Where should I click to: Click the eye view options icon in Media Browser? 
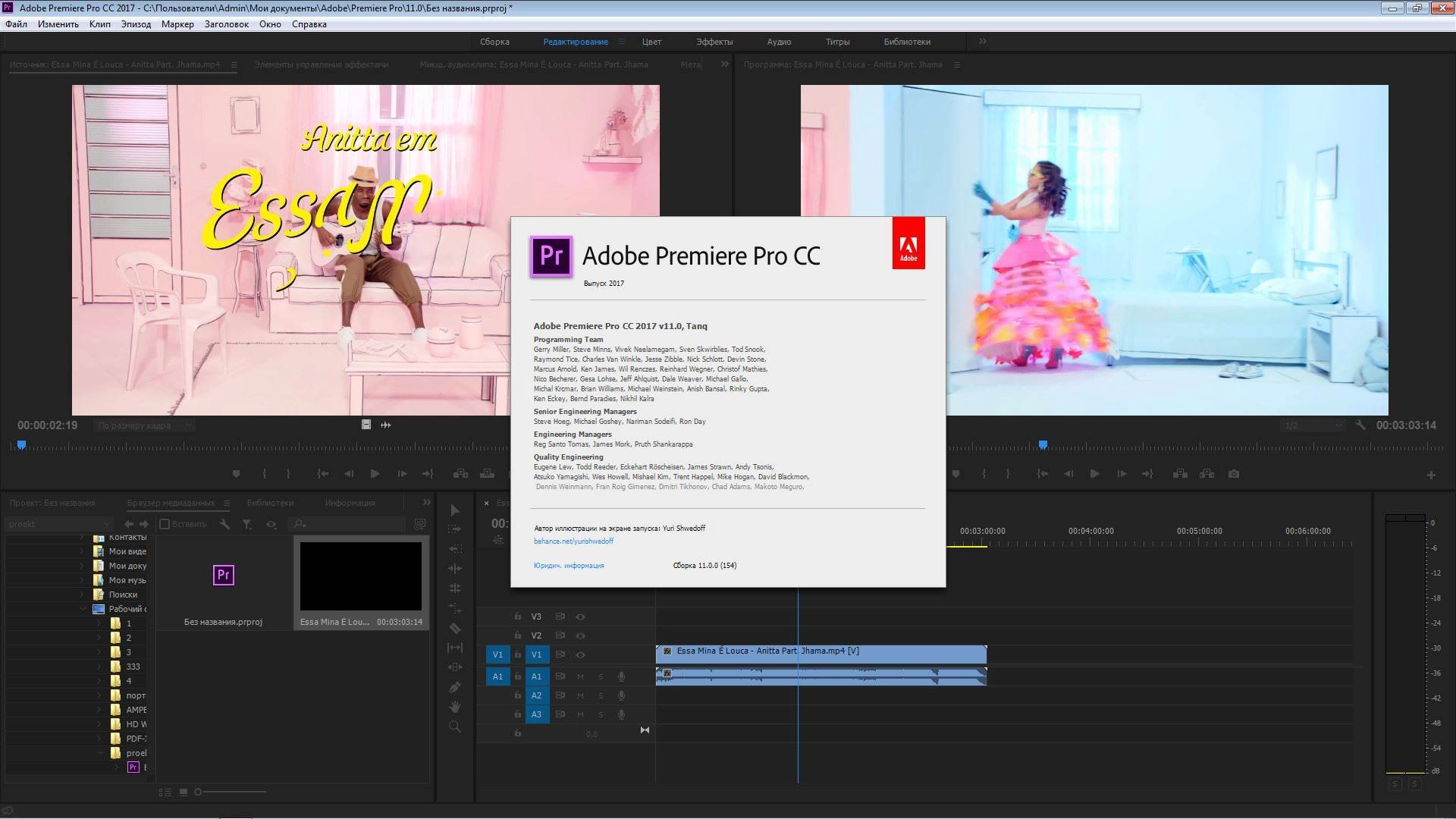click(x=271, y=524)
